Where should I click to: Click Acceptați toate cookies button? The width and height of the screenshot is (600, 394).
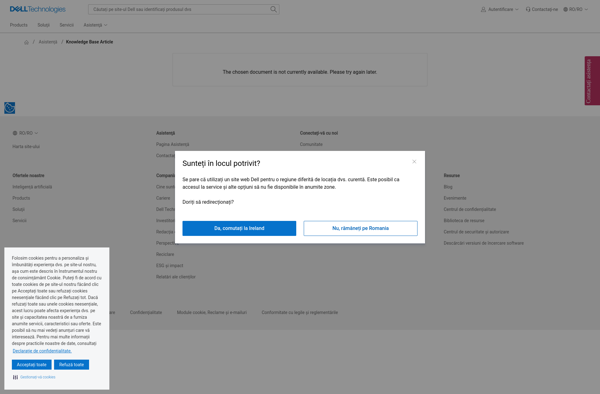[x=31, y=365]
